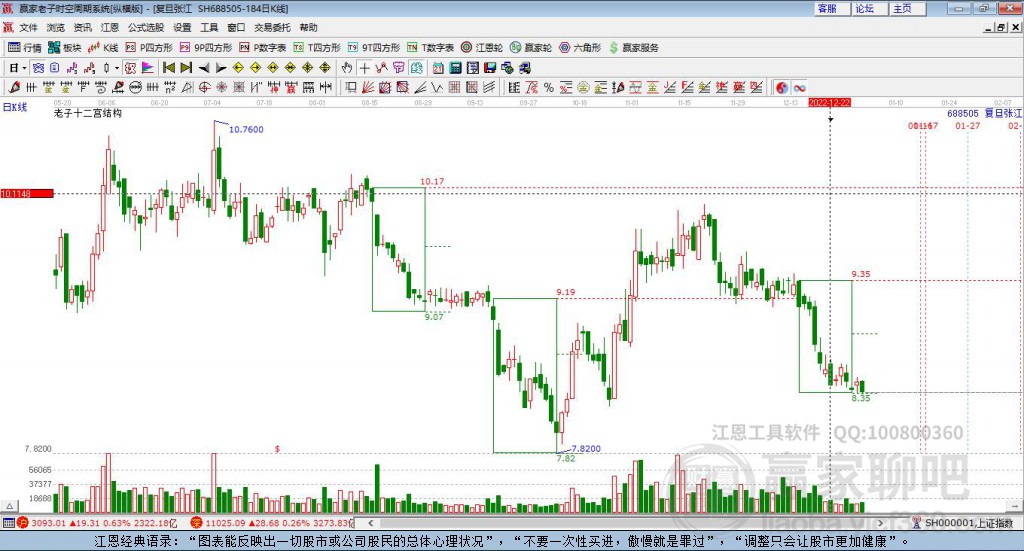1024x551 pixels.
Task: Click the 老子十二宫结构 indicator title
Action: click(88, 113)
